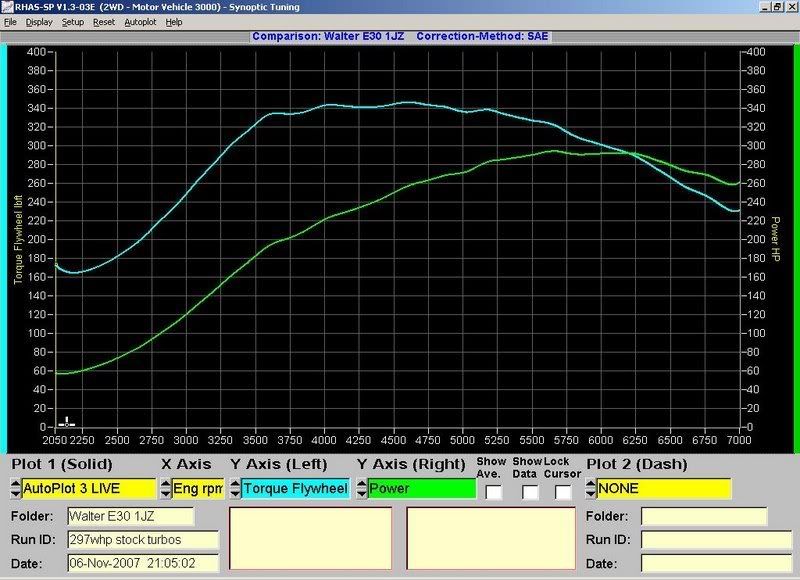The width and height of the screenshot is (800, 580).
Task: Restore the RHAS-SP window
Action: click(x=778, y=7)
